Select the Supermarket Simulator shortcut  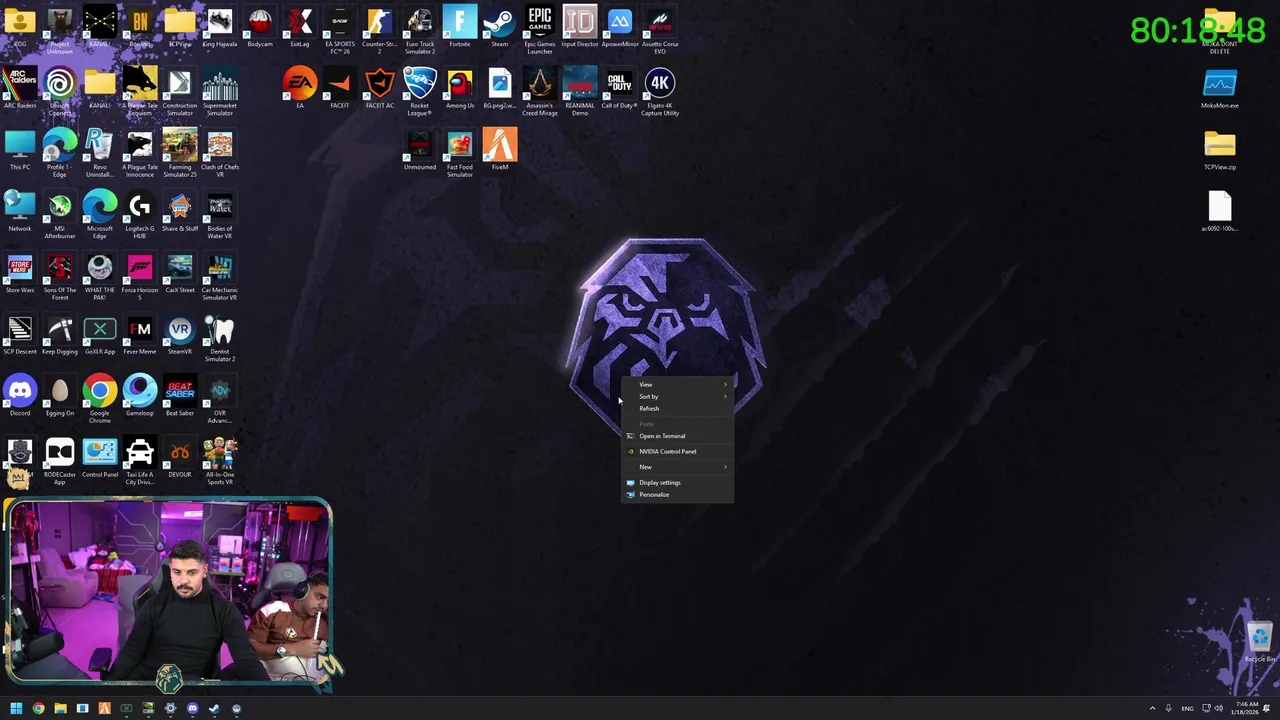pyautogui.click(x=220, y=92)
